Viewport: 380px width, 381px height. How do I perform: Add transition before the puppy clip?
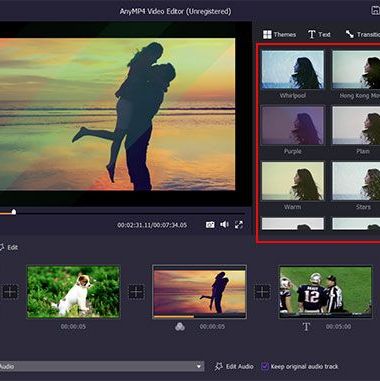(10, 291)
